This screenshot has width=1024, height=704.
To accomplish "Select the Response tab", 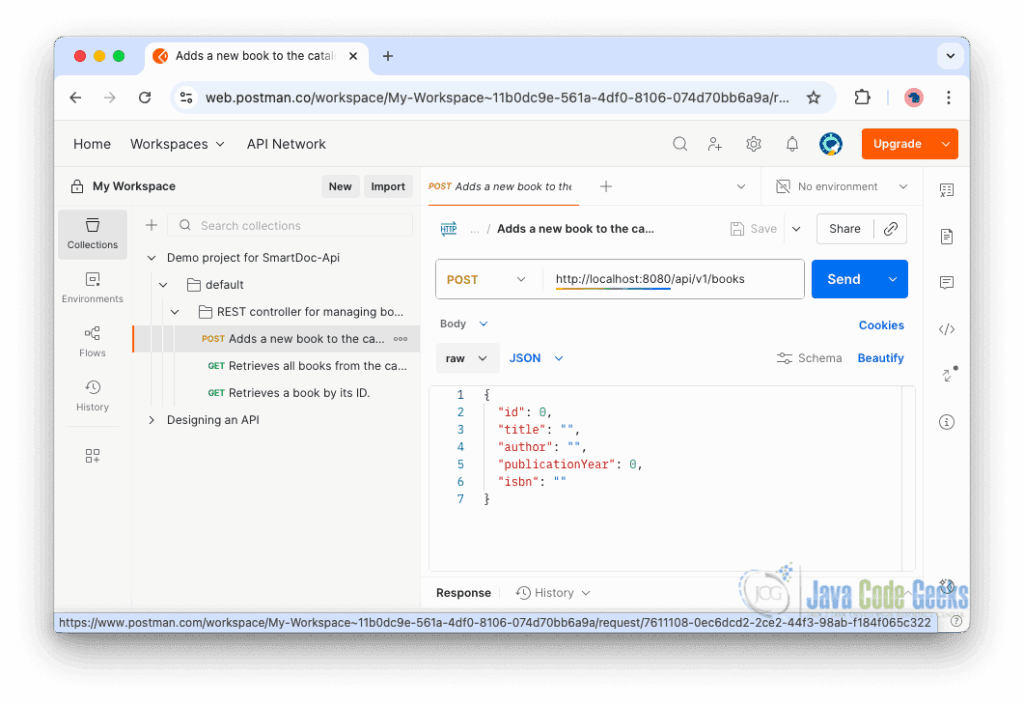I will pyautogui.click(x=464, y=593).
